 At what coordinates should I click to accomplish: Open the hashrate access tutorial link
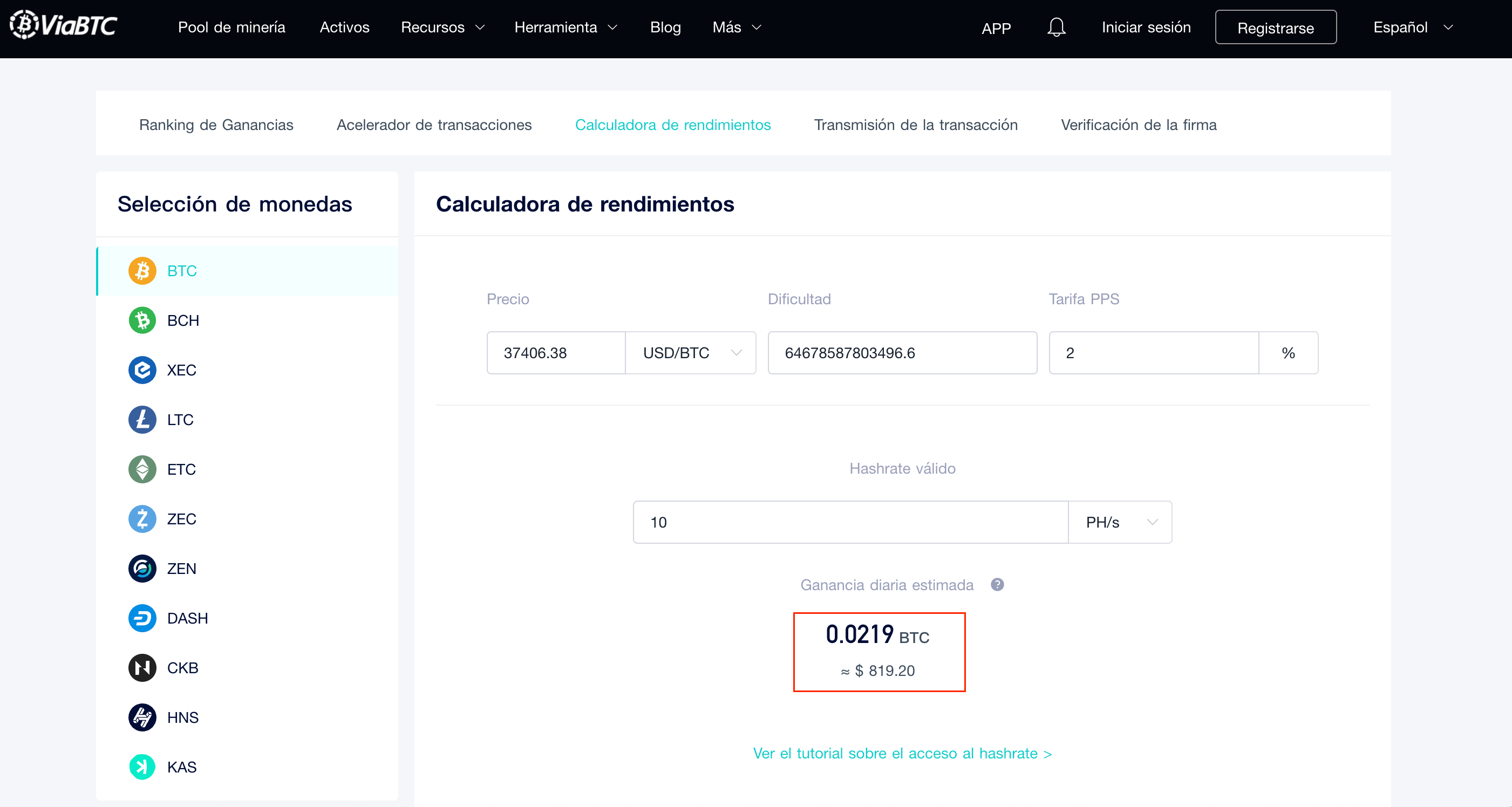point(902,753)
